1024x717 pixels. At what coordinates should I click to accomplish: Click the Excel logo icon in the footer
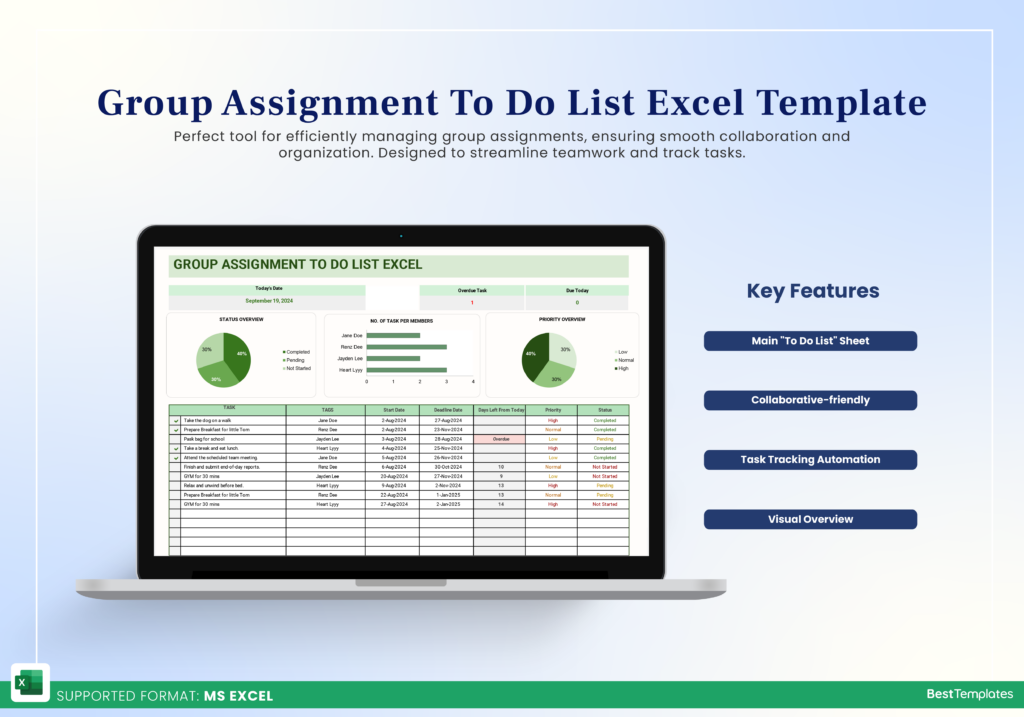point(29,683)
